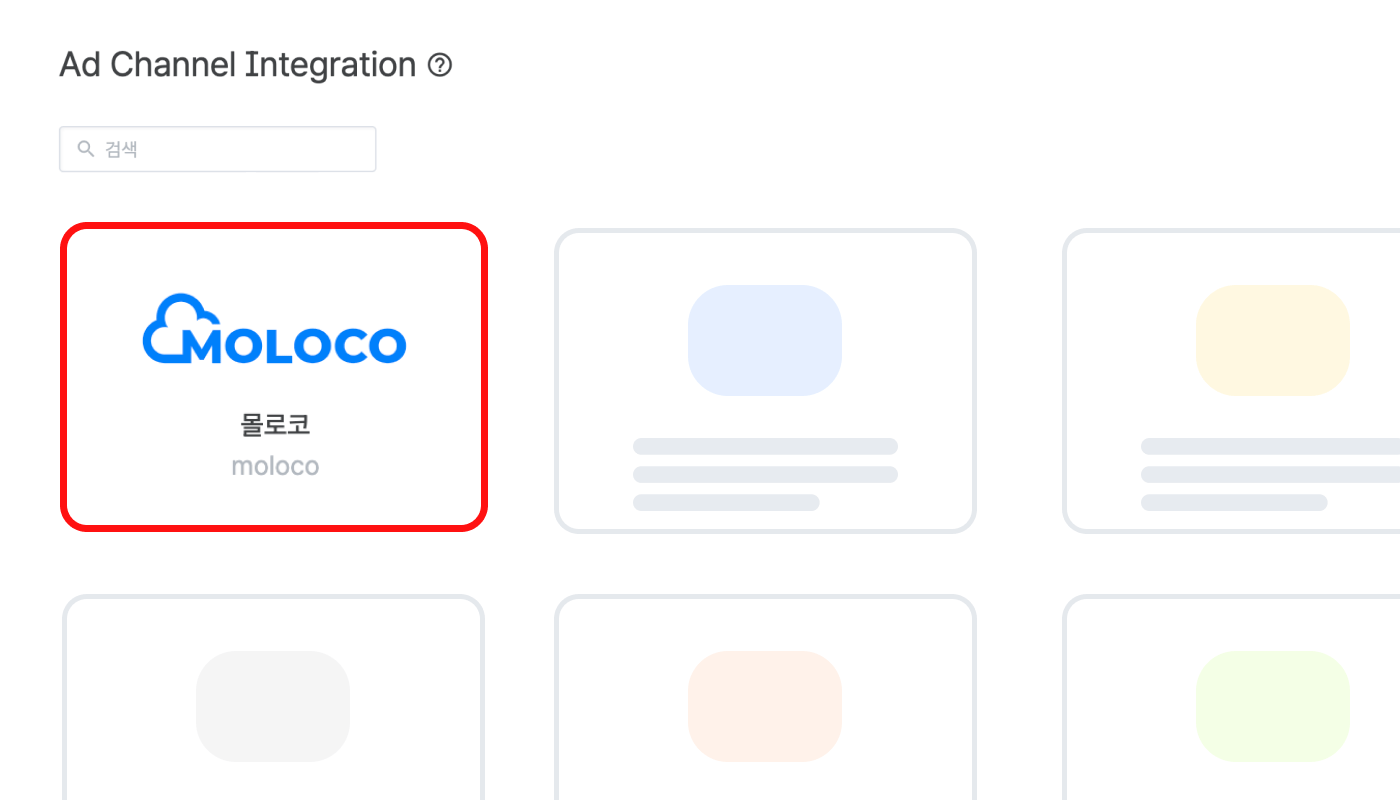Select the Moloco cloud logo
Image resolution: width=1400 pixels, height=800 pixels.
tap(275, 329)
